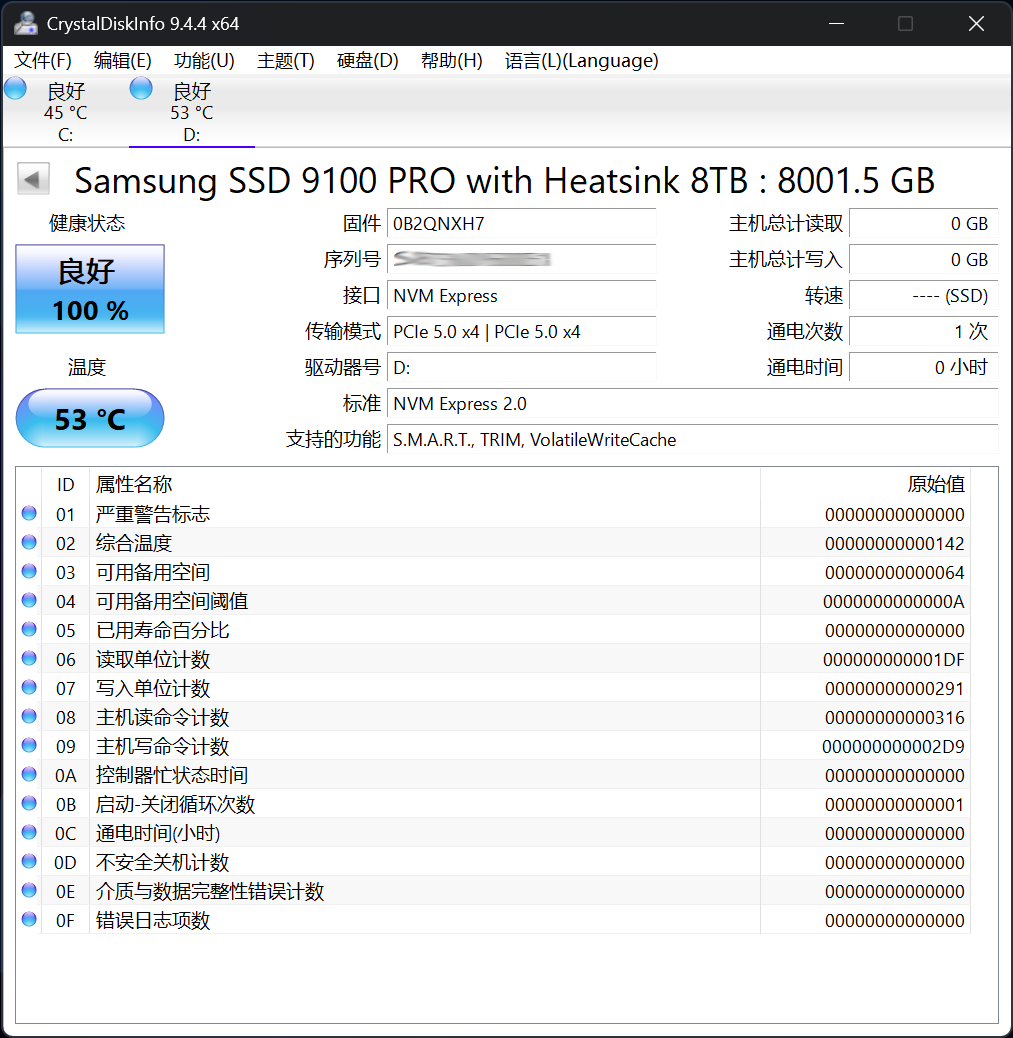Click the back arrow navigation icon
The height and width of the screenshot is (1038, 1013).
pyautogui.click(x=32, y=178)
